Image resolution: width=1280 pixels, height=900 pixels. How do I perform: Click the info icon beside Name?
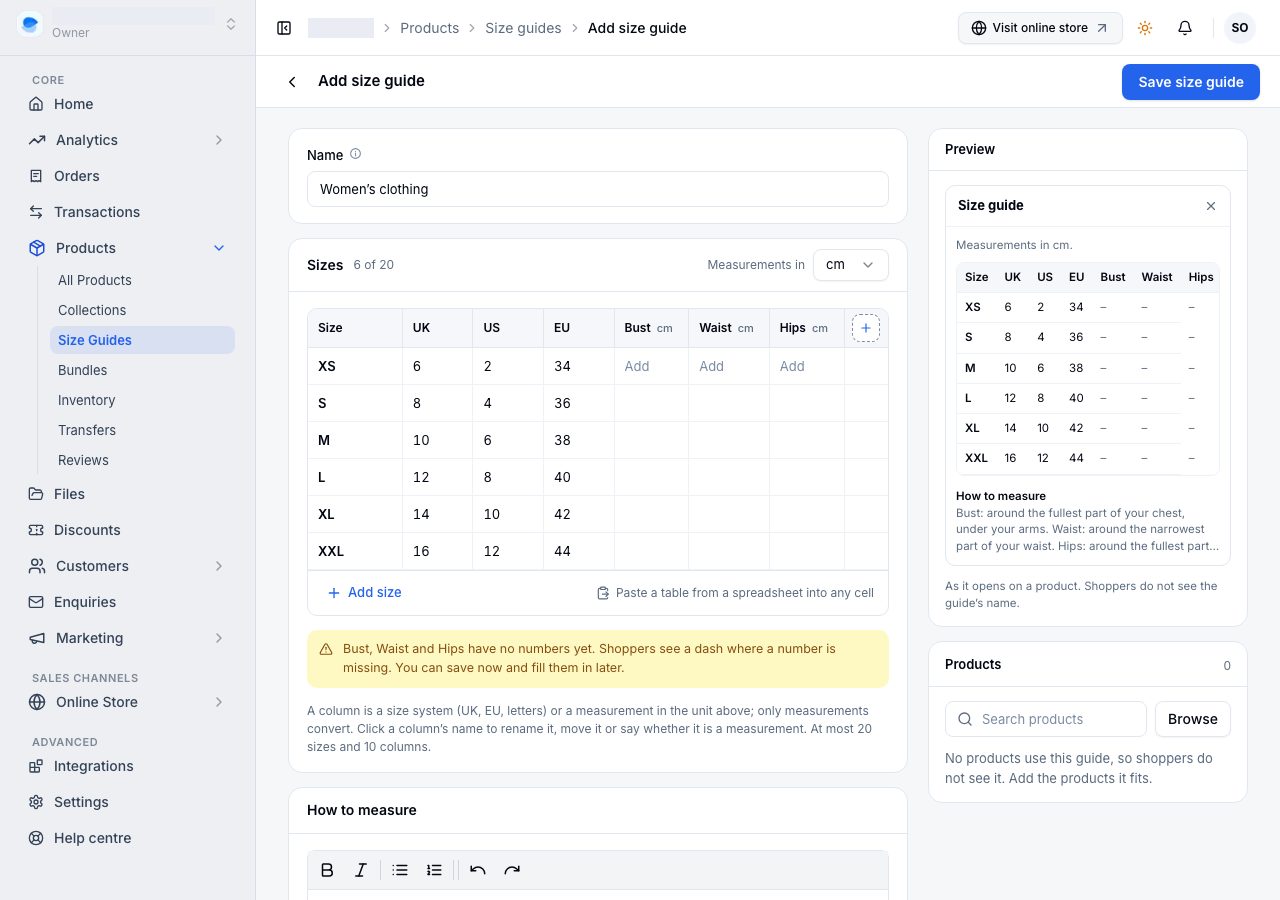(355, 154)
